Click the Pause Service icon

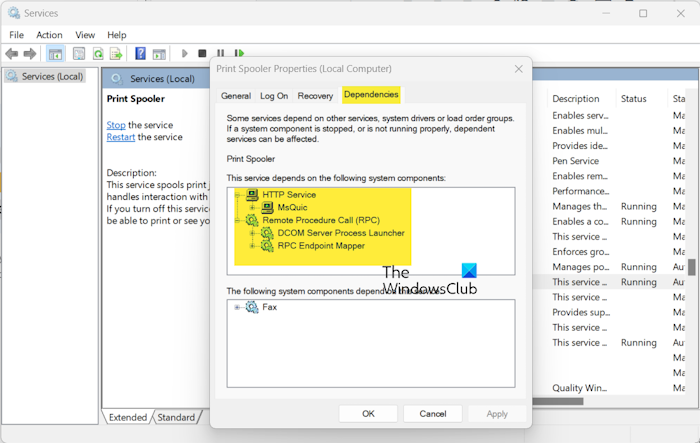point(221,53)
